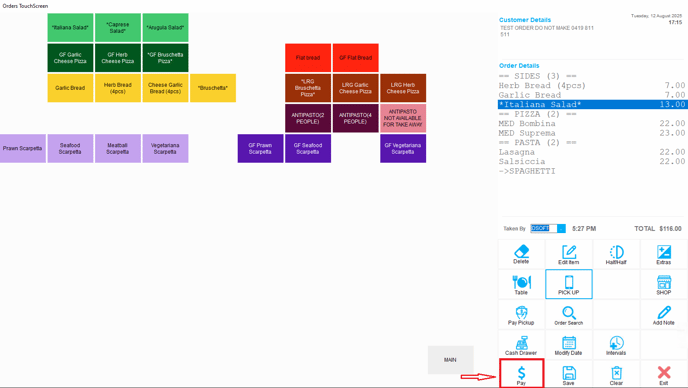The height and width of the screenshot is (388, 688).
Task: Clear the order with trash icon
Action: (616, 374)
